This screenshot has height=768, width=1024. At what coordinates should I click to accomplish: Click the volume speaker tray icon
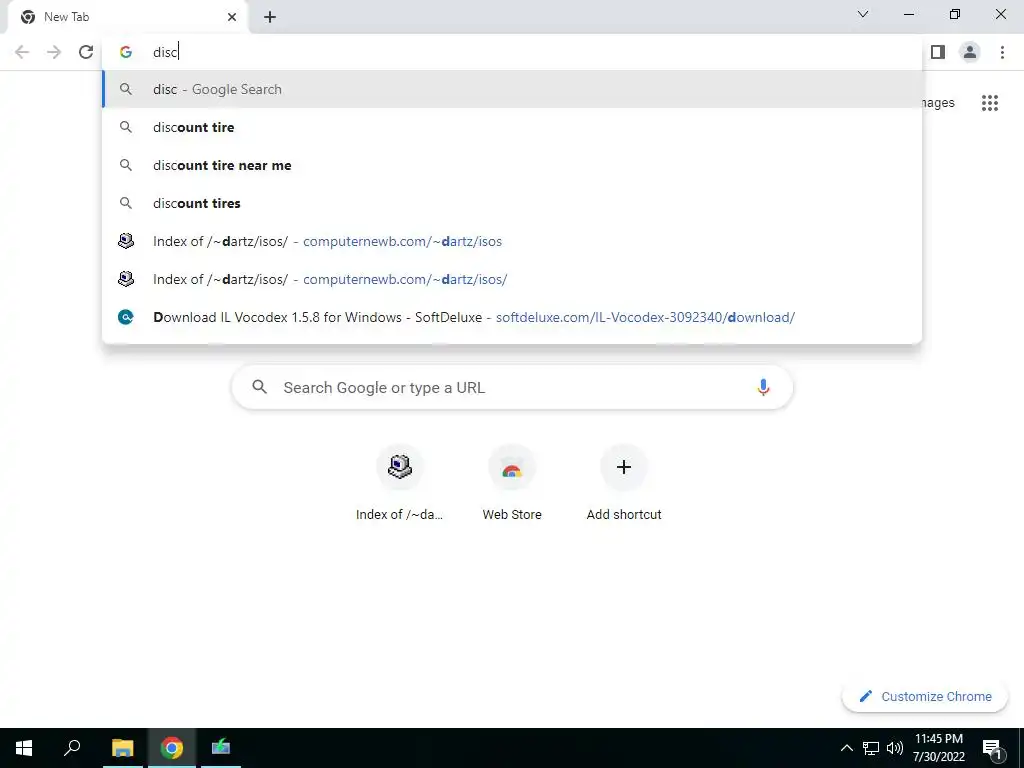click(x=895, y=748)
